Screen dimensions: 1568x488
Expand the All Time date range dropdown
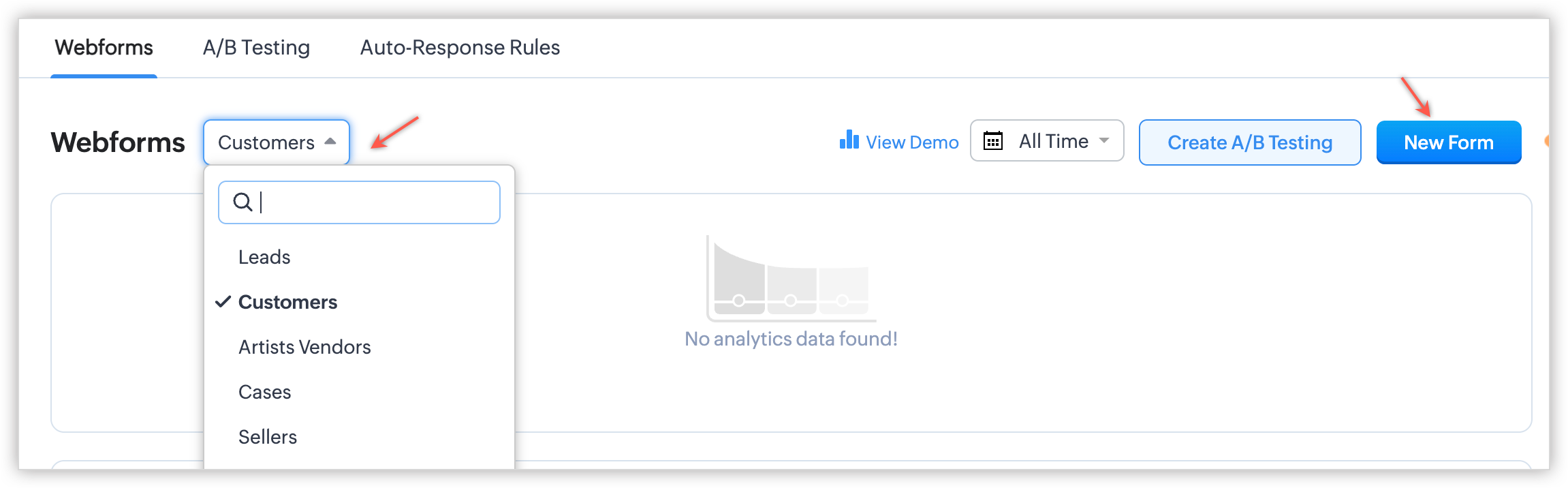1104,141
